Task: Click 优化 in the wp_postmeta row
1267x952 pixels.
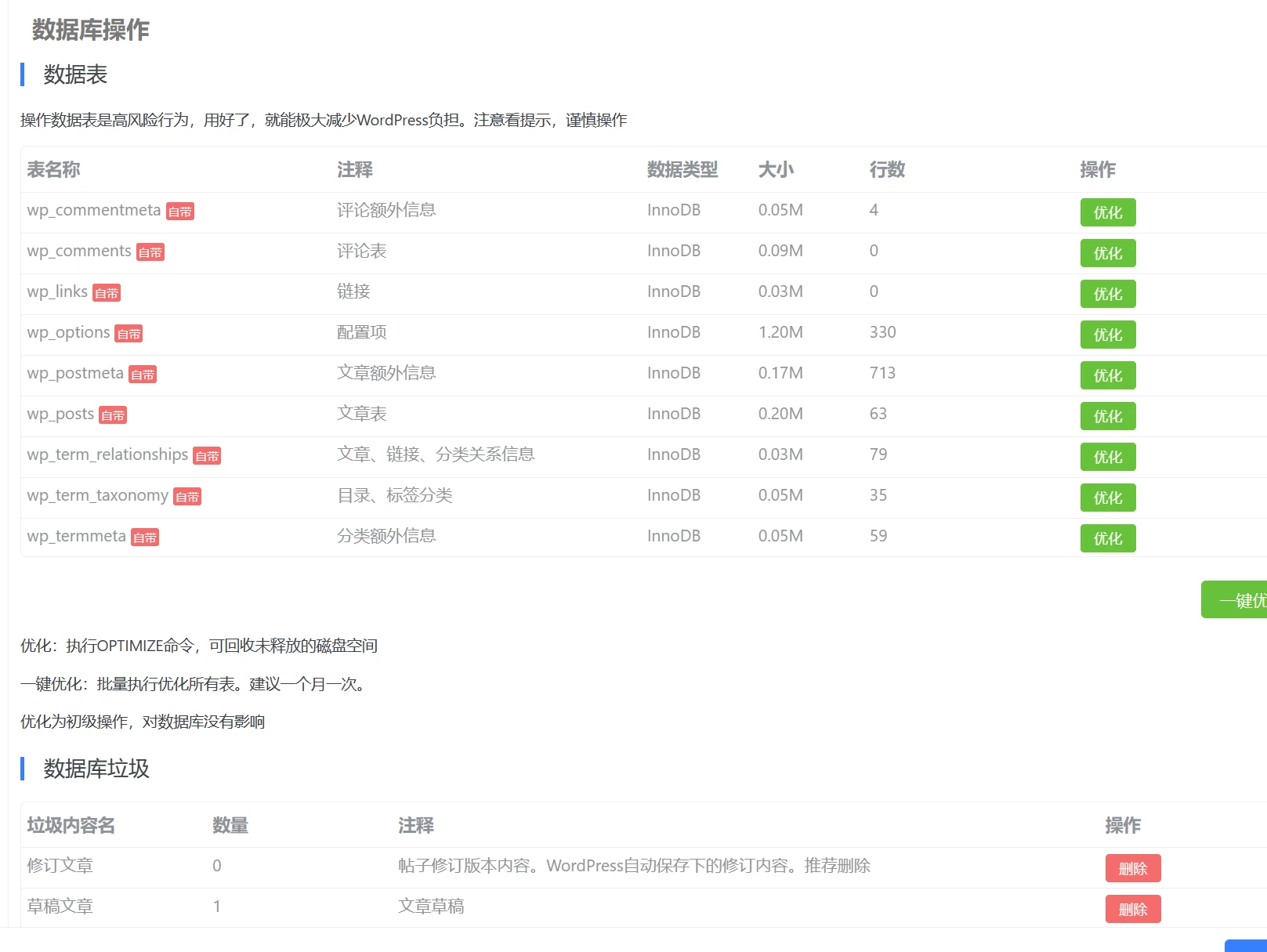Action: point(1107,375)
